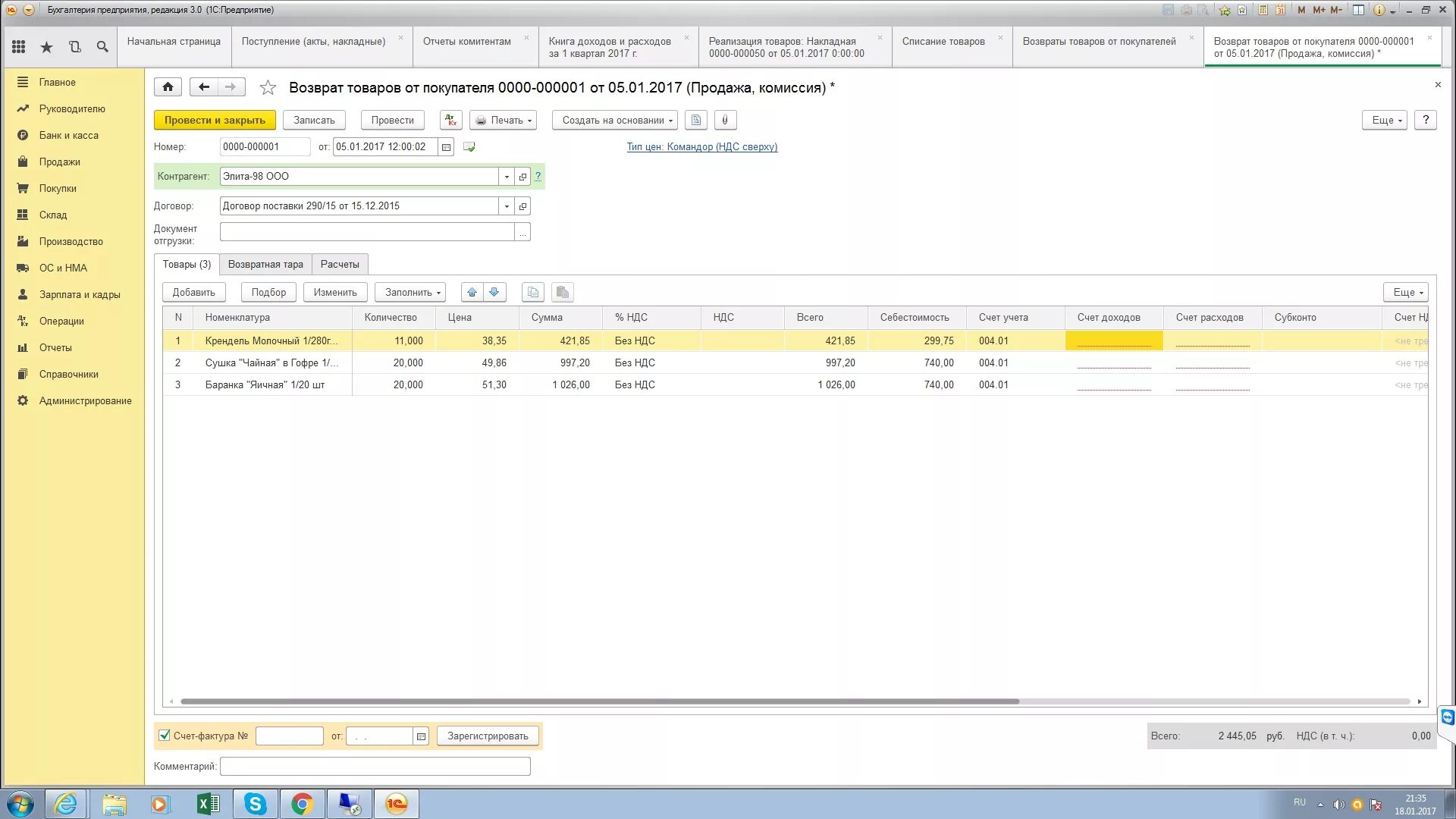The width and height of the screenshot is (1456, 819).
Task: Open the History icon in the top panel
Action: 74,47
